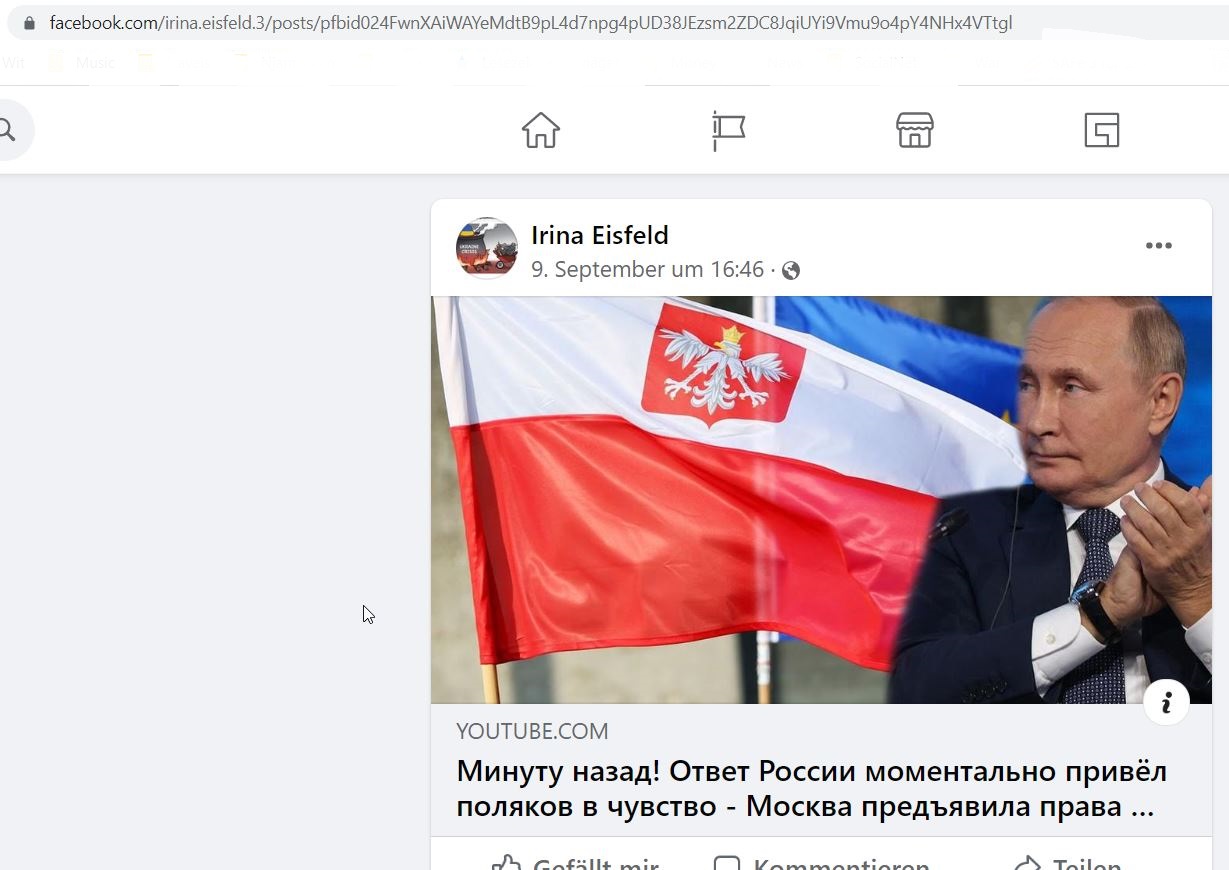Viewport: 1229px width, 870px height.
Task: Click the padlock site security icon
Action: click(x=30, y=22)
